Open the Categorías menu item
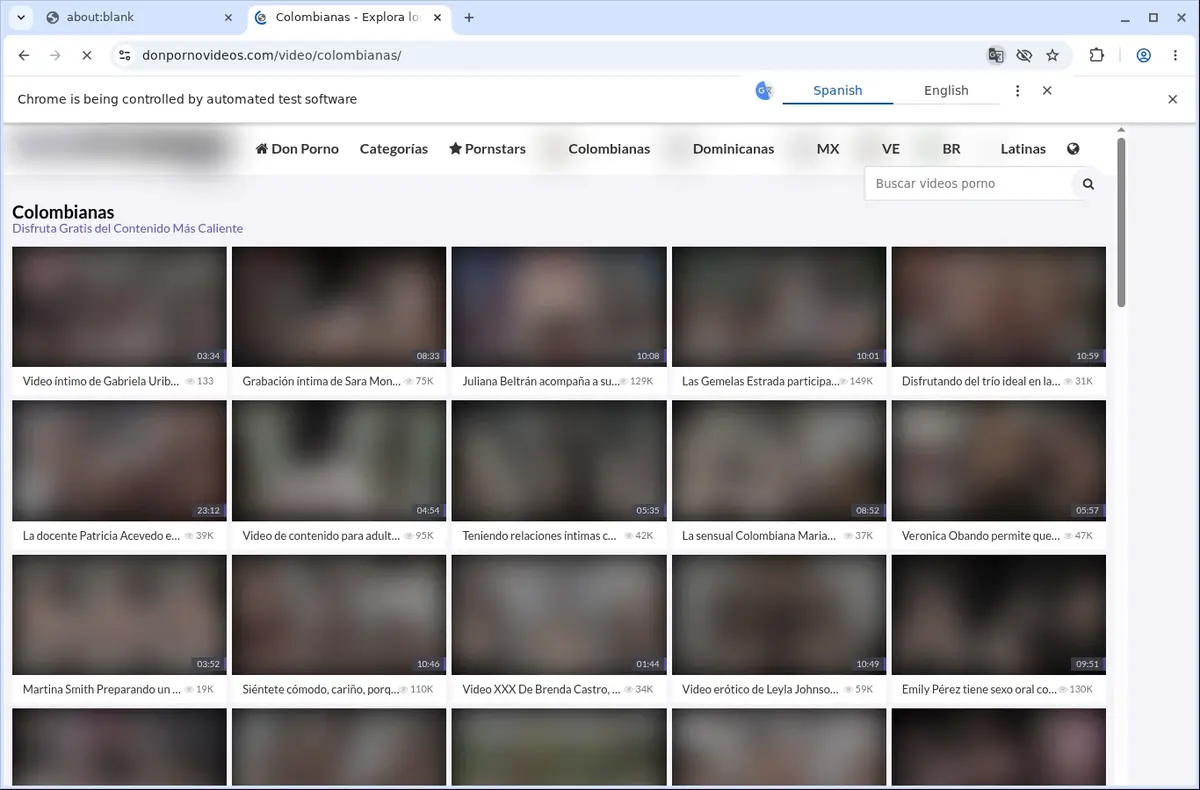This screenshot has height=790, width=1200. (x=394, y=148)
